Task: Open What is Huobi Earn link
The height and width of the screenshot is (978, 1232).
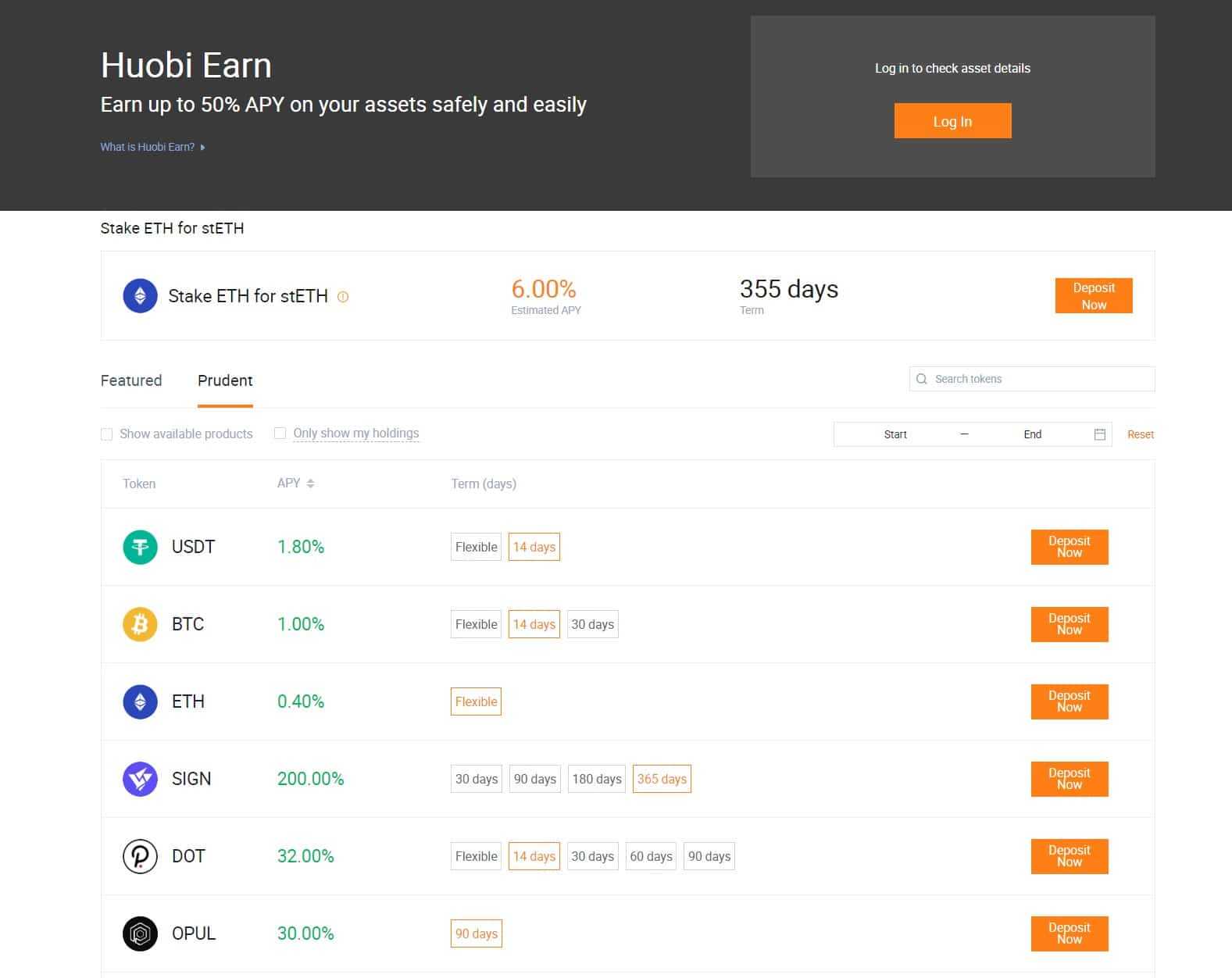Action: 148,146
